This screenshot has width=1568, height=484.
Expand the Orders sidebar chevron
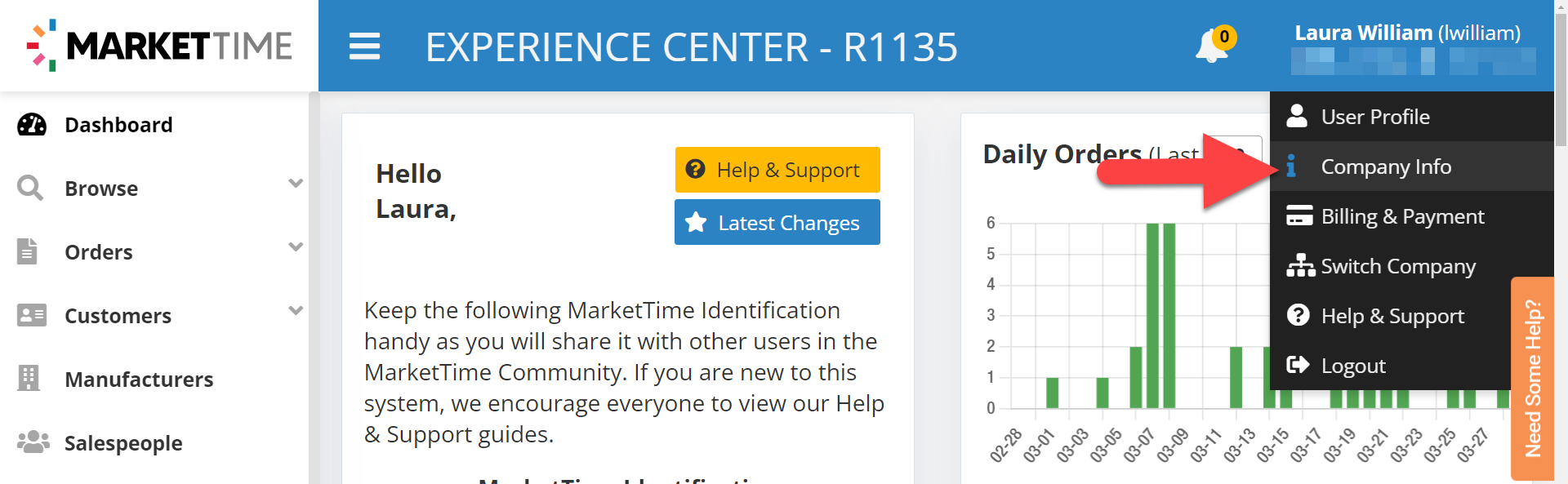[x=296, y=247]
